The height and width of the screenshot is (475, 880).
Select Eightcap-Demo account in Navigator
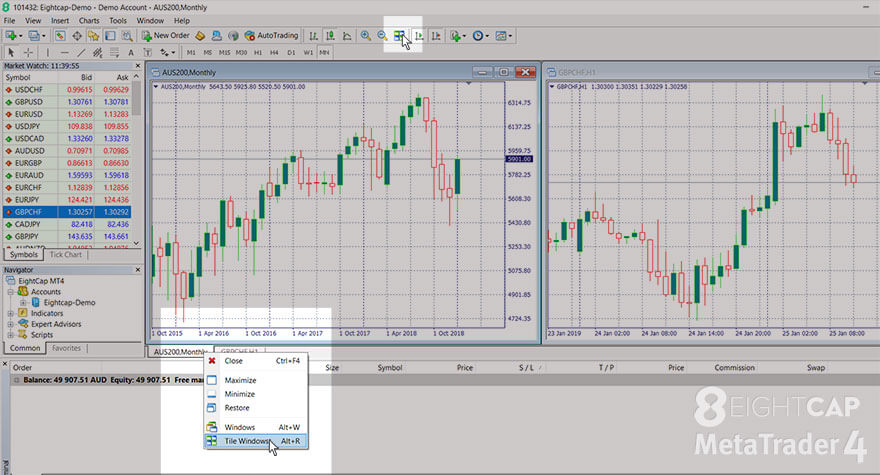point(69,303)
